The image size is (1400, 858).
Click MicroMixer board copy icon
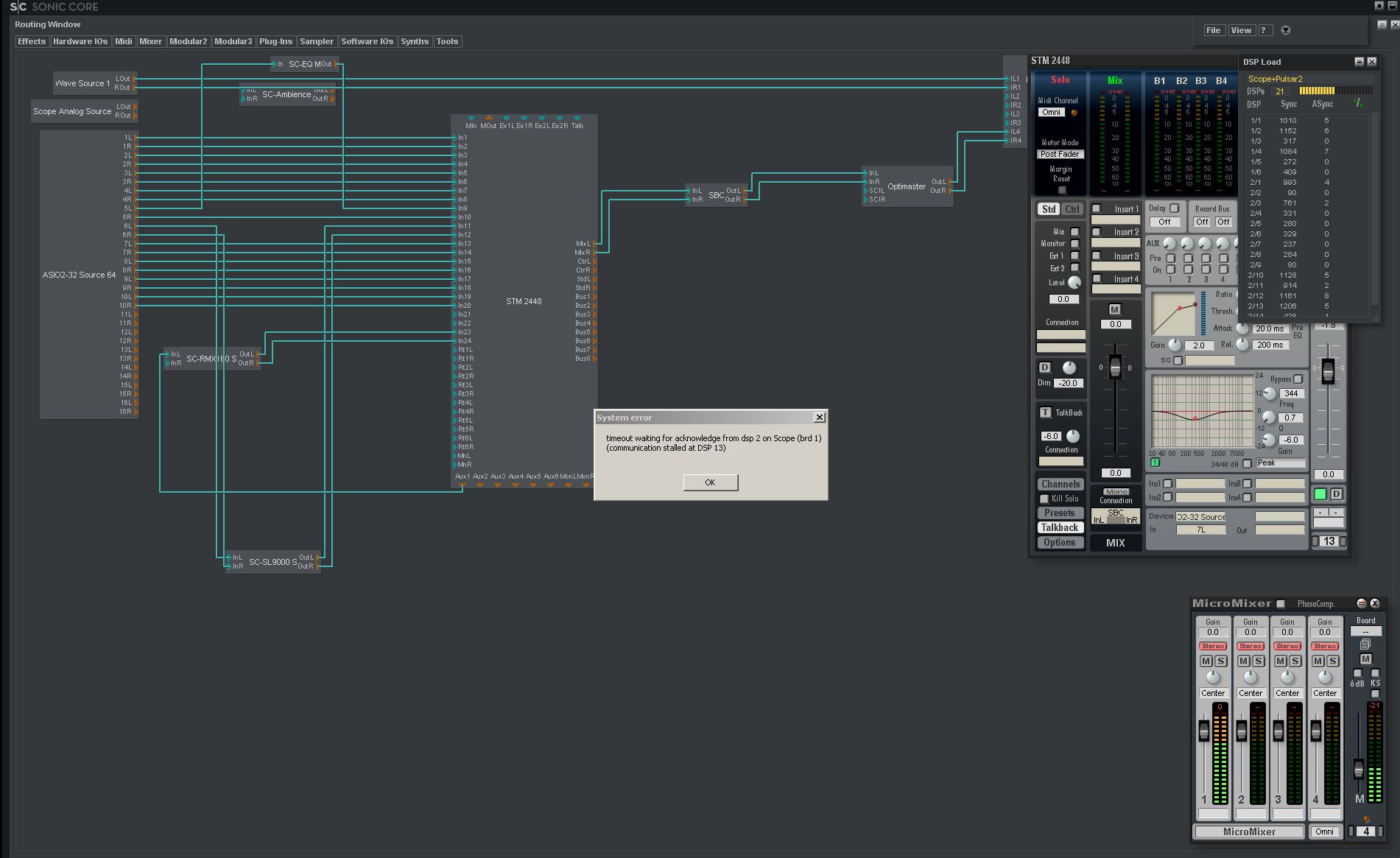[x=1365, y=644]
